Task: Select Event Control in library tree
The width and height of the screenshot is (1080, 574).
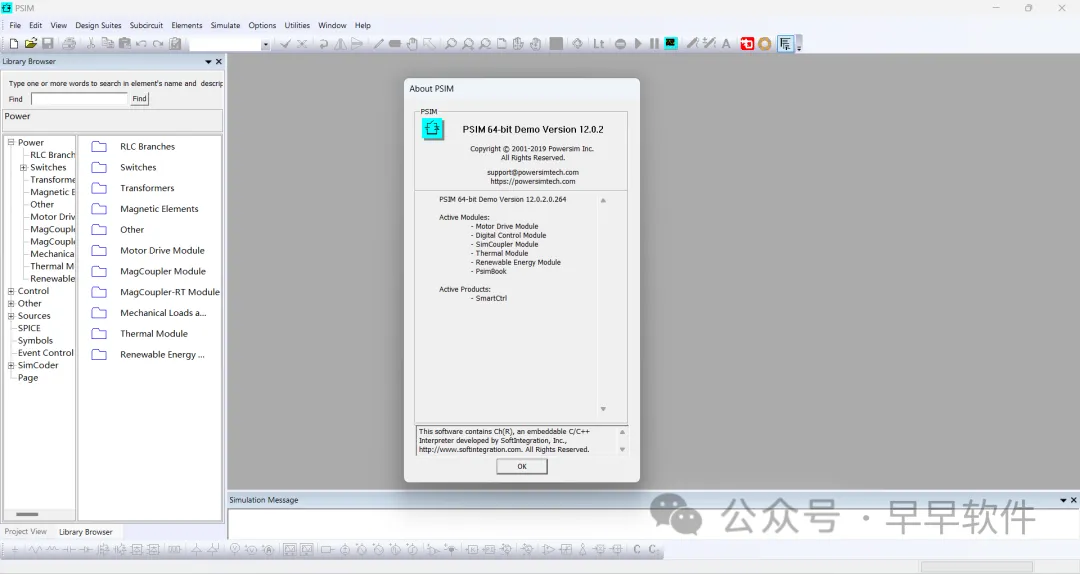Action: 45,353
